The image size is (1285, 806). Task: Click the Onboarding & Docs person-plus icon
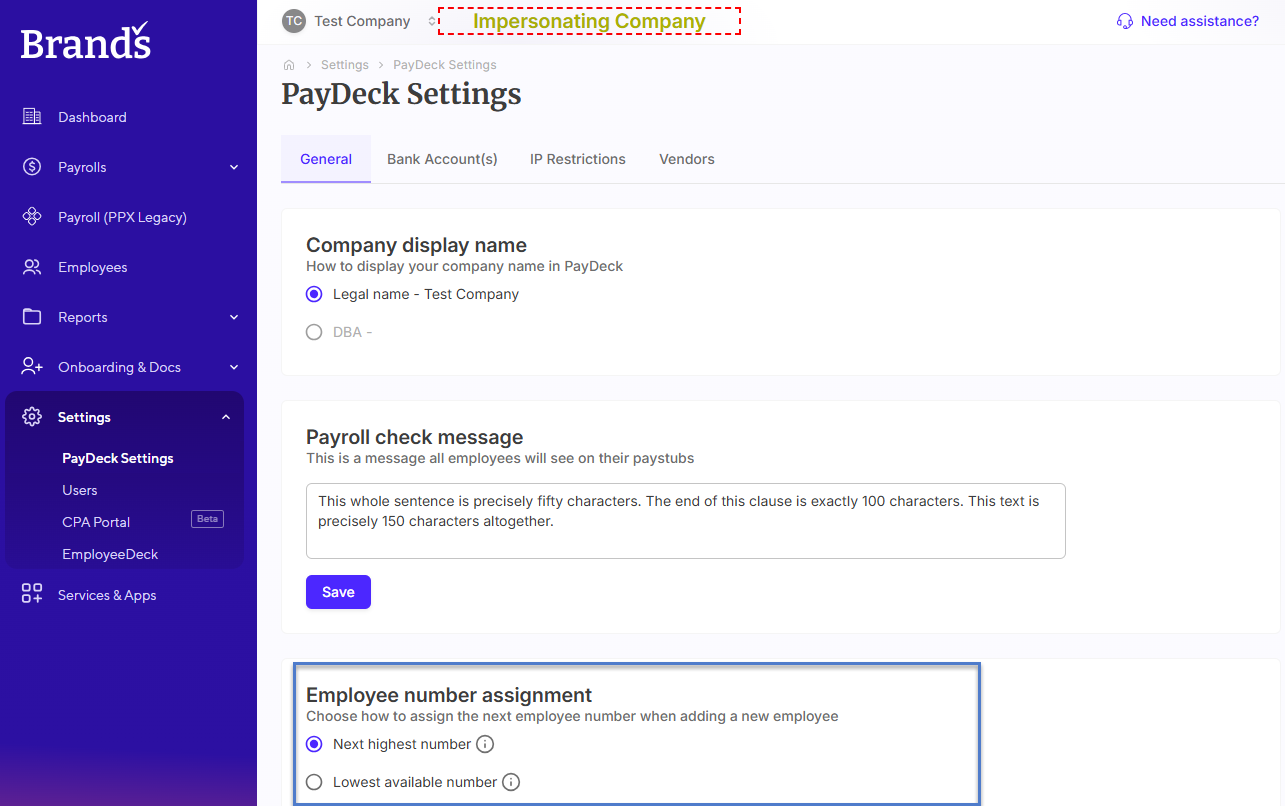tap(32, 367)
